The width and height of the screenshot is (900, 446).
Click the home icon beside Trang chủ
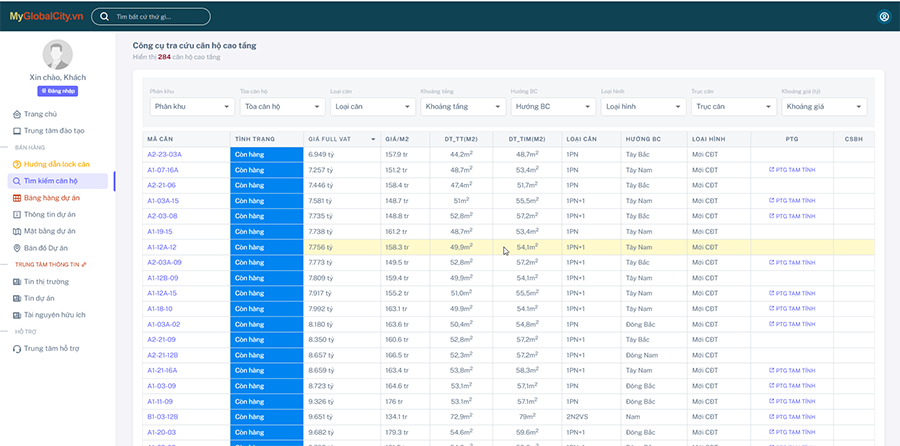pos(16,114)
